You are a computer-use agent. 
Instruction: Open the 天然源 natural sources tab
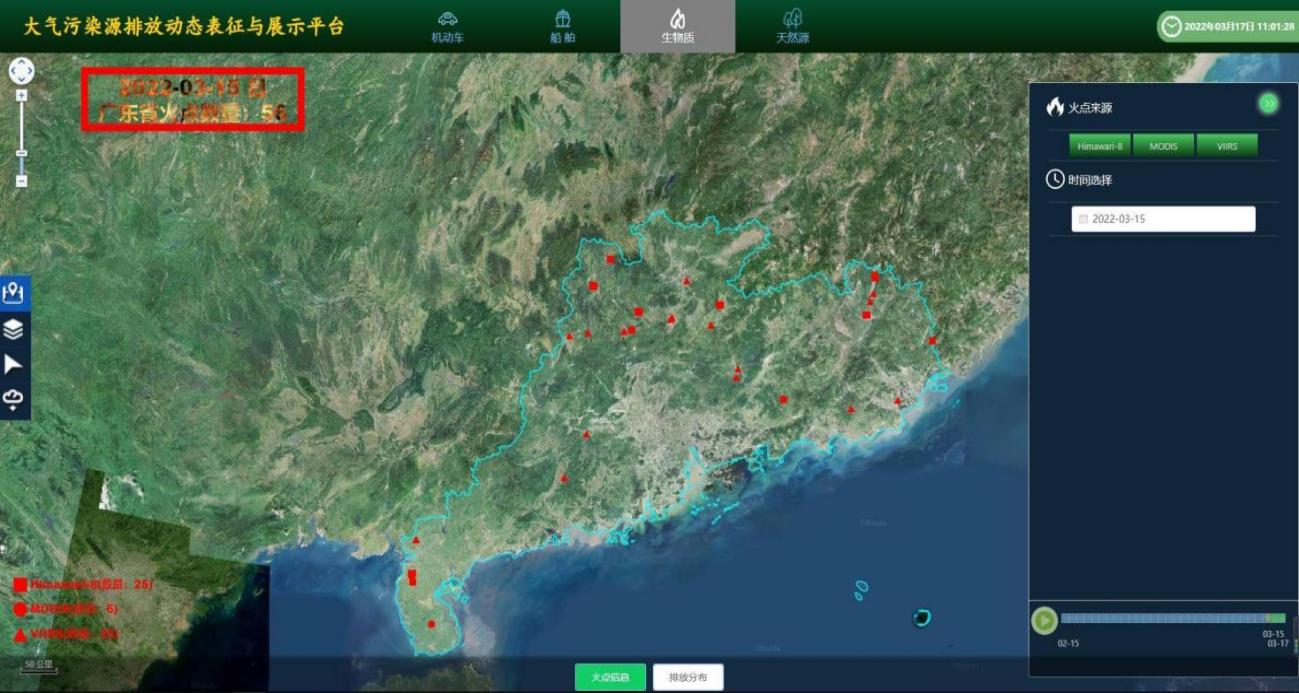pos(793,27)
